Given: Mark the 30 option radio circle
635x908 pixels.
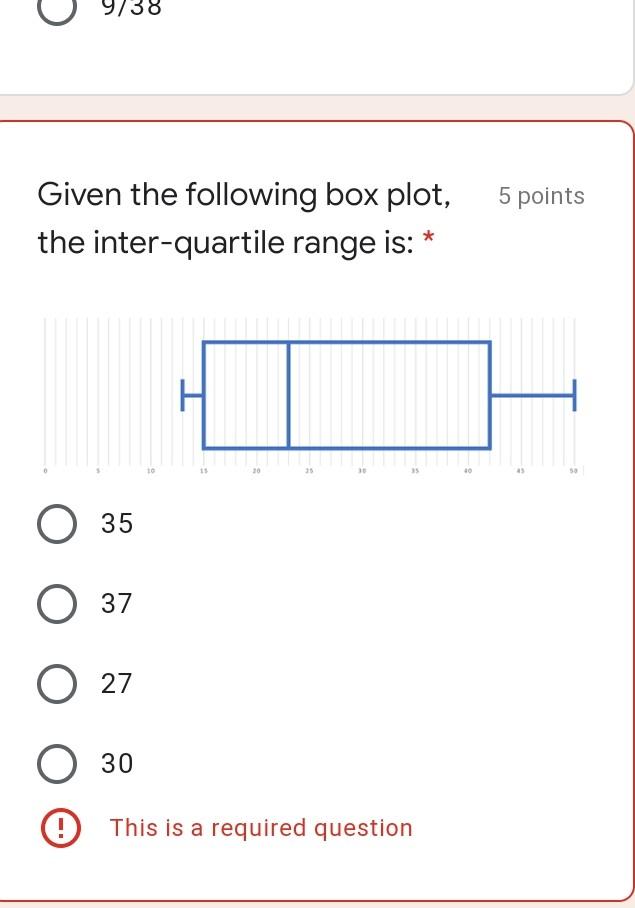Looking at the screenshot, I should [57, 764].
